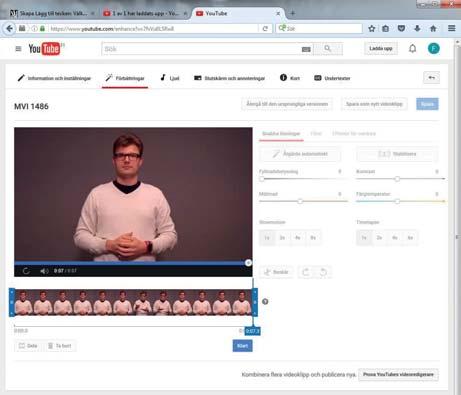Go to Firefox home page icon

click(433, 29)
